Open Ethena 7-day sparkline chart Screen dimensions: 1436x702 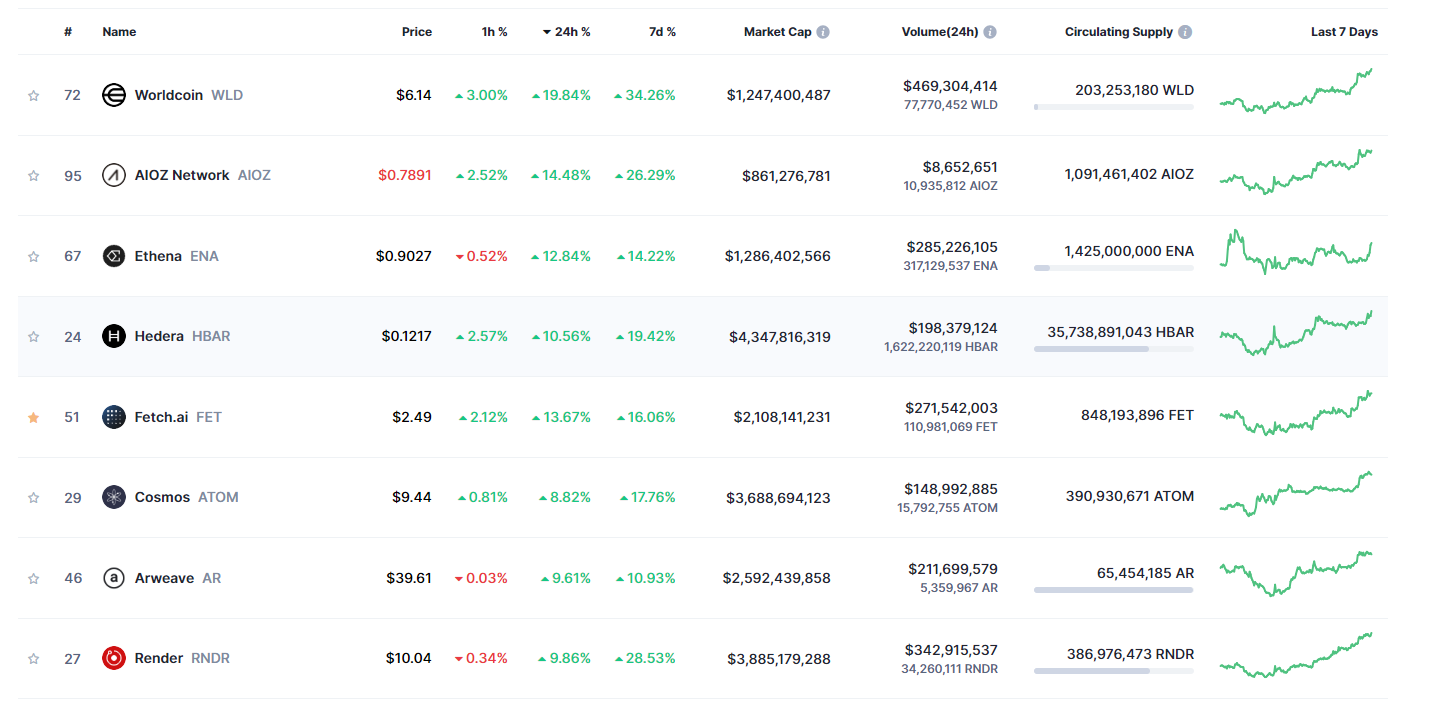click(x=1296, y=252)
